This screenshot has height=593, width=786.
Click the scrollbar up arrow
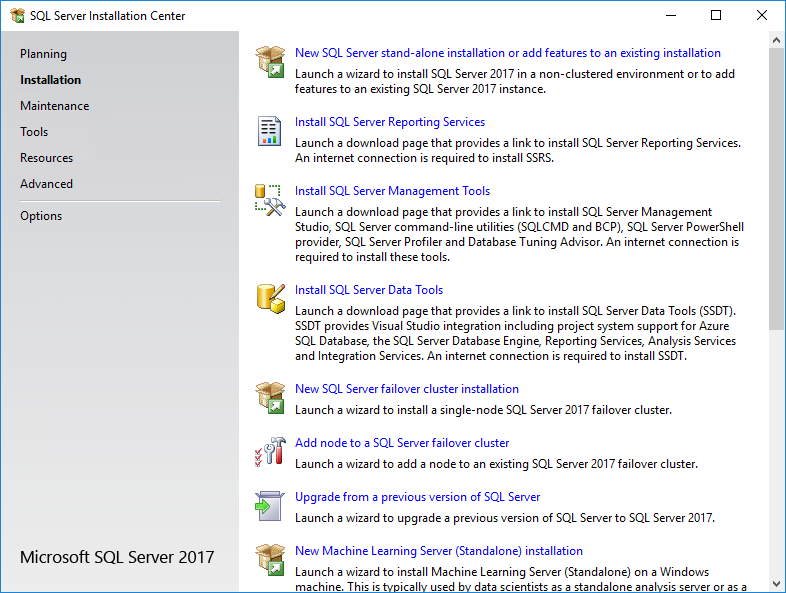click(x=776, y=40)
